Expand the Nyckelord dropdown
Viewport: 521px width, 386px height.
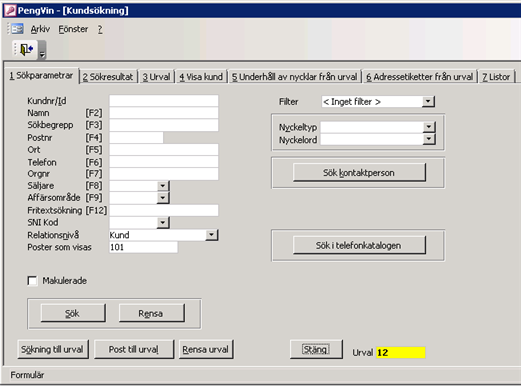click(429, 139)
